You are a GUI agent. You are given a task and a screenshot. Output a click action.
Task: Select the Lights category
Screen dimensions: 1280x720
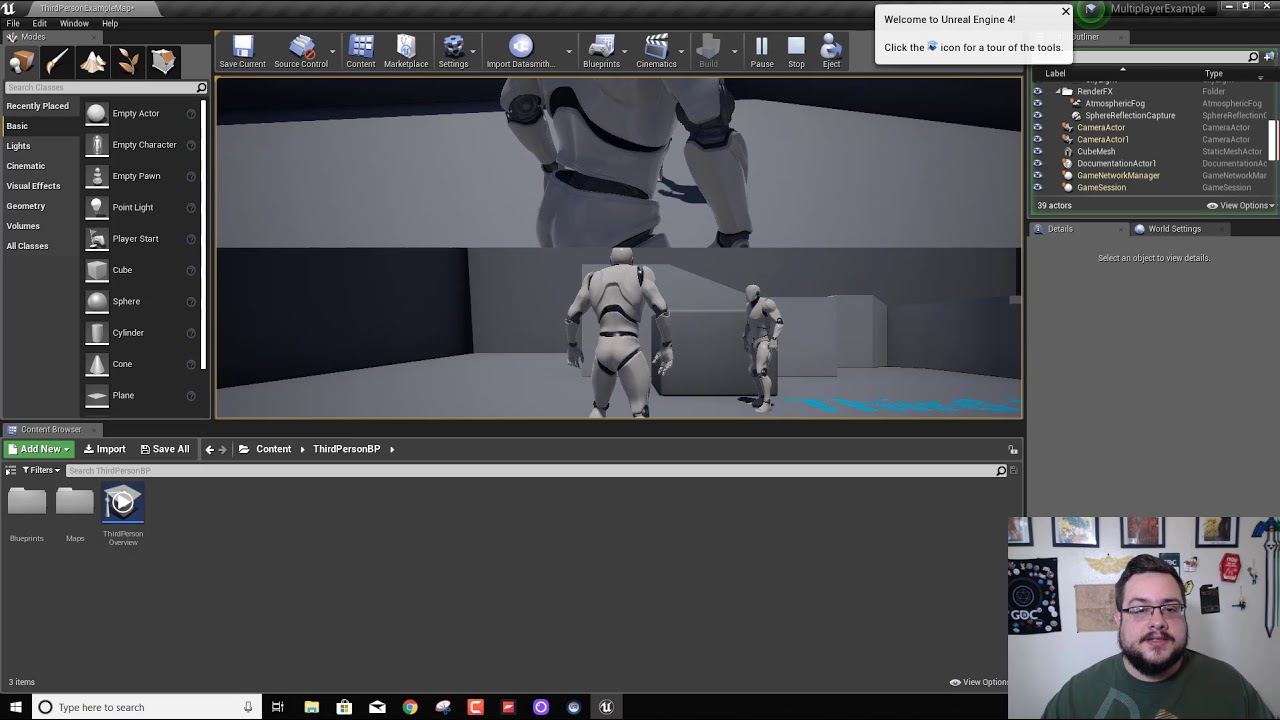[18, 146]
